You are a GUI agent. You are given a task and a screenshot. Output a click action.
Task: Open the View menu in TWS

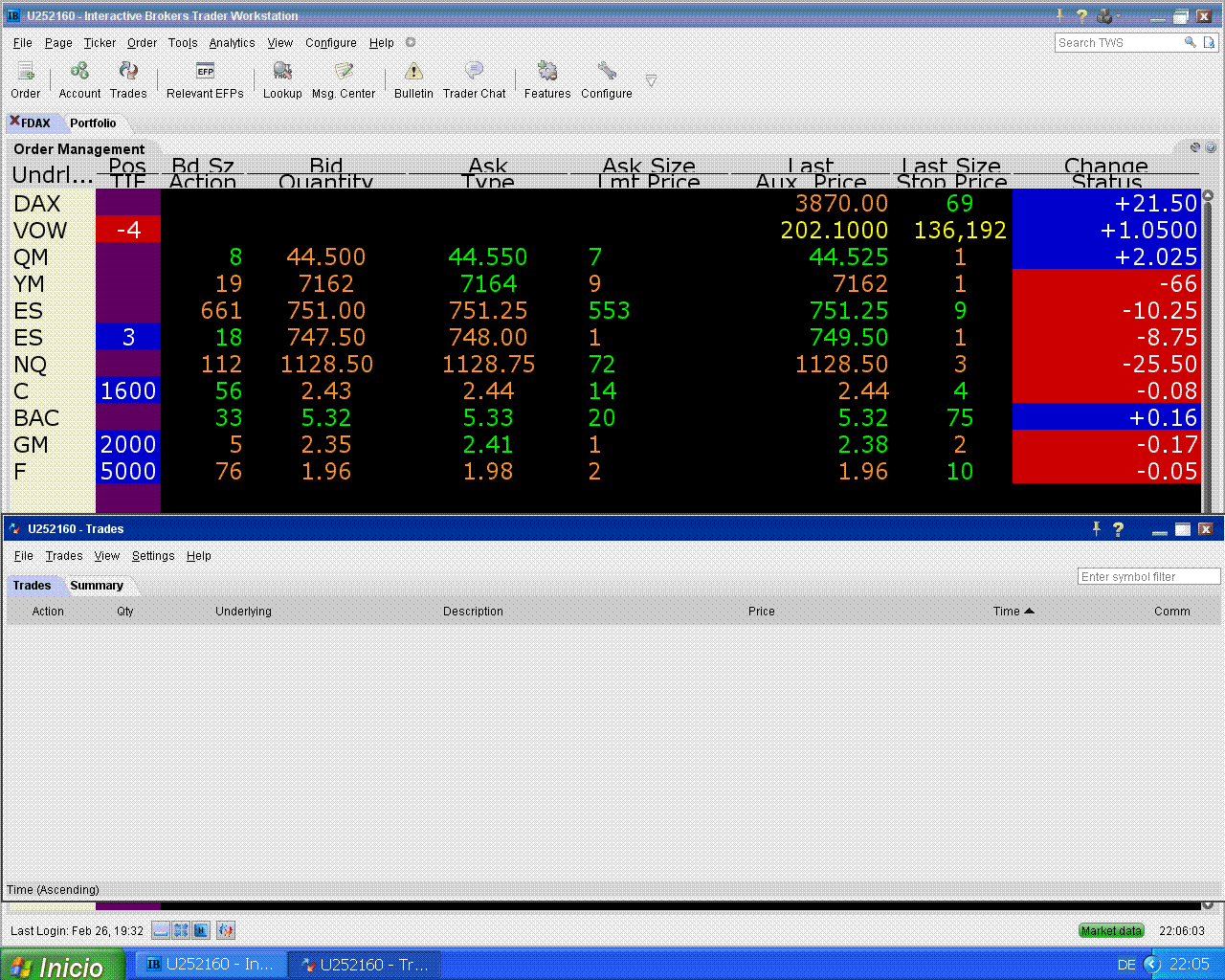click(x=280, y=43)
